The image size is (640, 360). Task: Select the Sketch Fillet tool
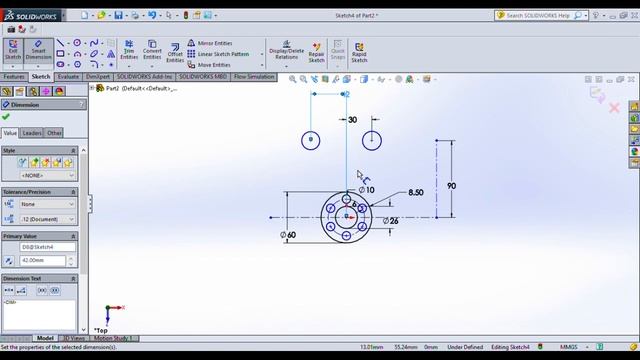[x=94, y=64]
